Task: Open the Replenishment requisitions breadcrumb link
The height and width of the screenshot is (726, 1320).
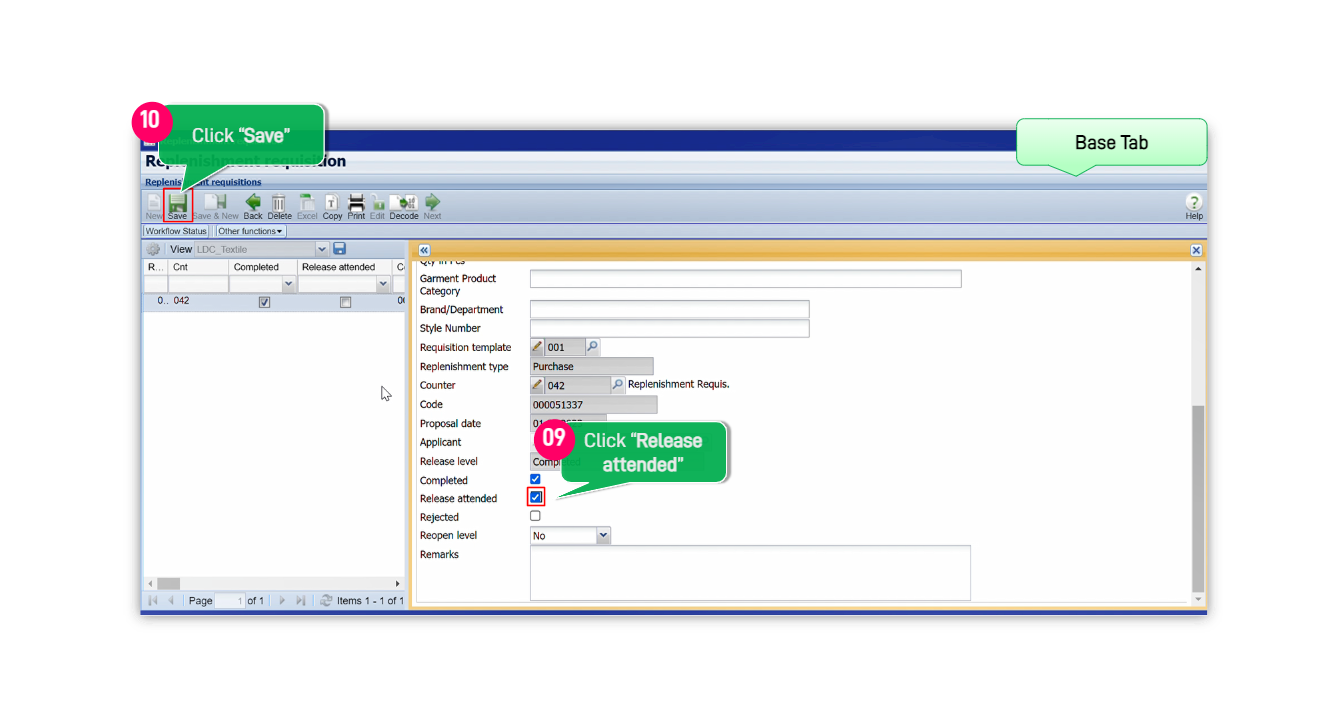Action: 203,182
